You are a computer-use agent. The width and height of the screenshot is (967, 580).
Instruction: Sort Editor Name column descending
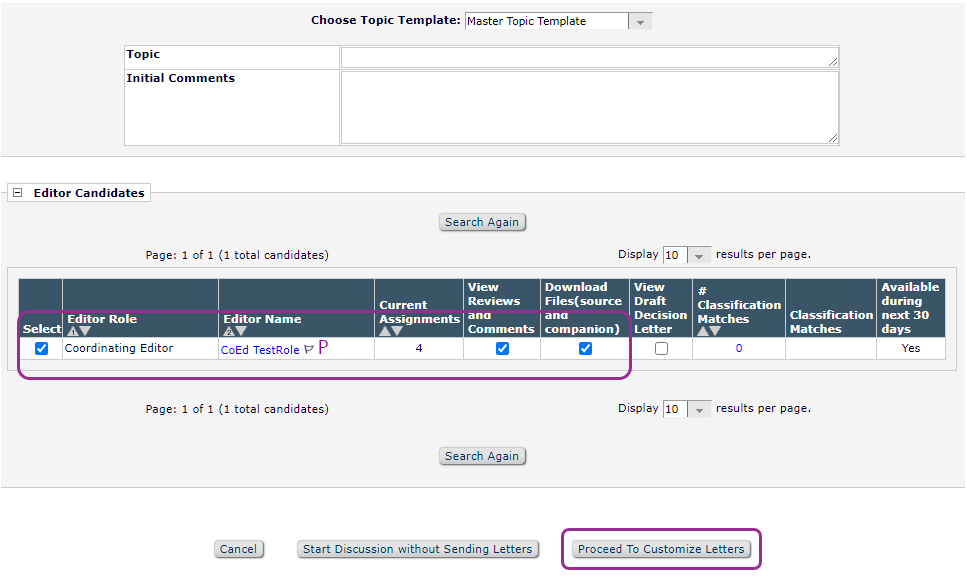coord(241,331)
